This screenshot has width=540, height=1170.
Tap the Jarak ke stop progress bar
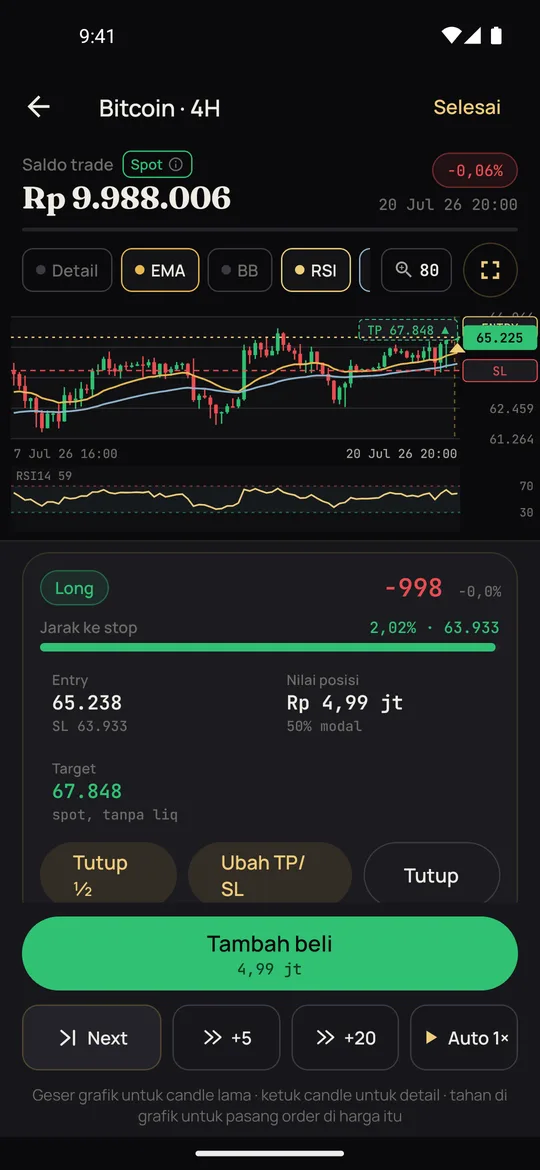coord(268,647)
